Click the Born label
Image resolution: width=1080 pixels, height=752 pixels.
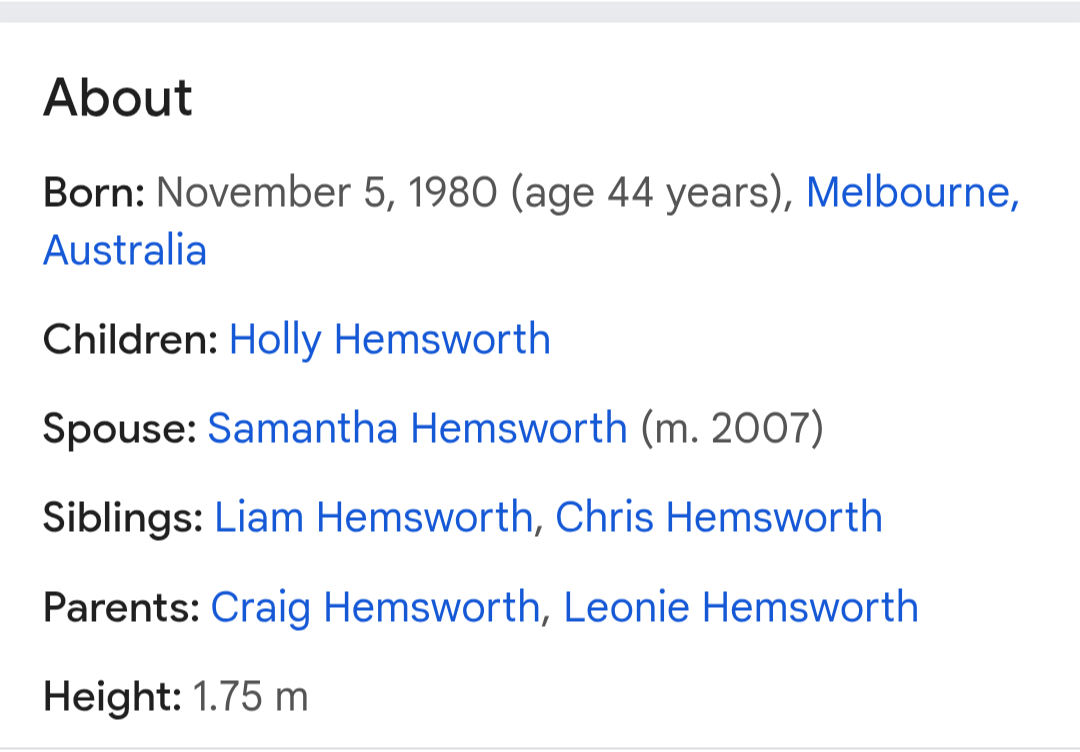point(94,192)
